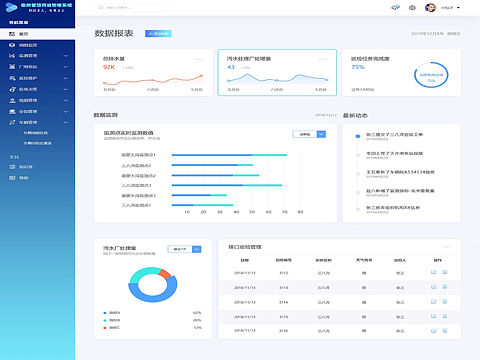The width and height of the screenshot is (480, 360).
Task: Click the search field in the top bar
Action: (132, 7)
